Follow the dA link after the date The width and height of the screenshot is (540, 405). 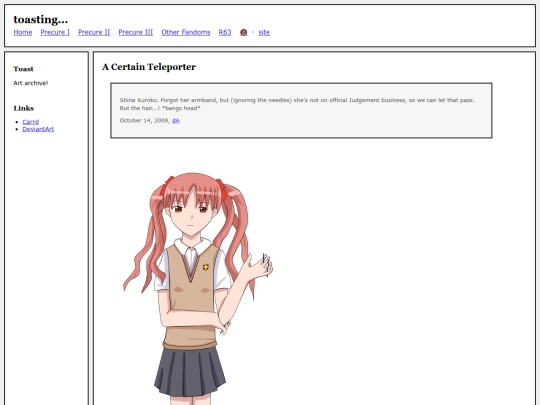176,121
